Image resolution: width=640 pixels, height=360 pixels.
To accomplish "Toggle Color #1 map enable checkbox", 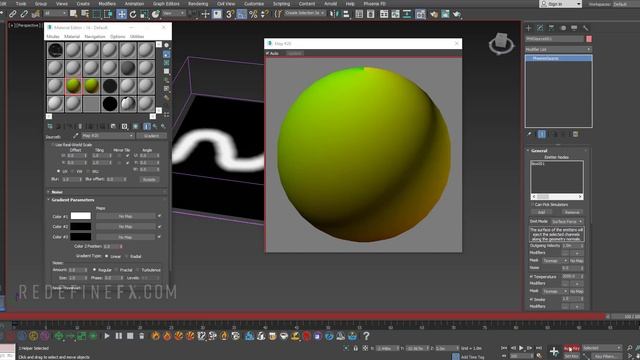I will [x=159, y=216].
